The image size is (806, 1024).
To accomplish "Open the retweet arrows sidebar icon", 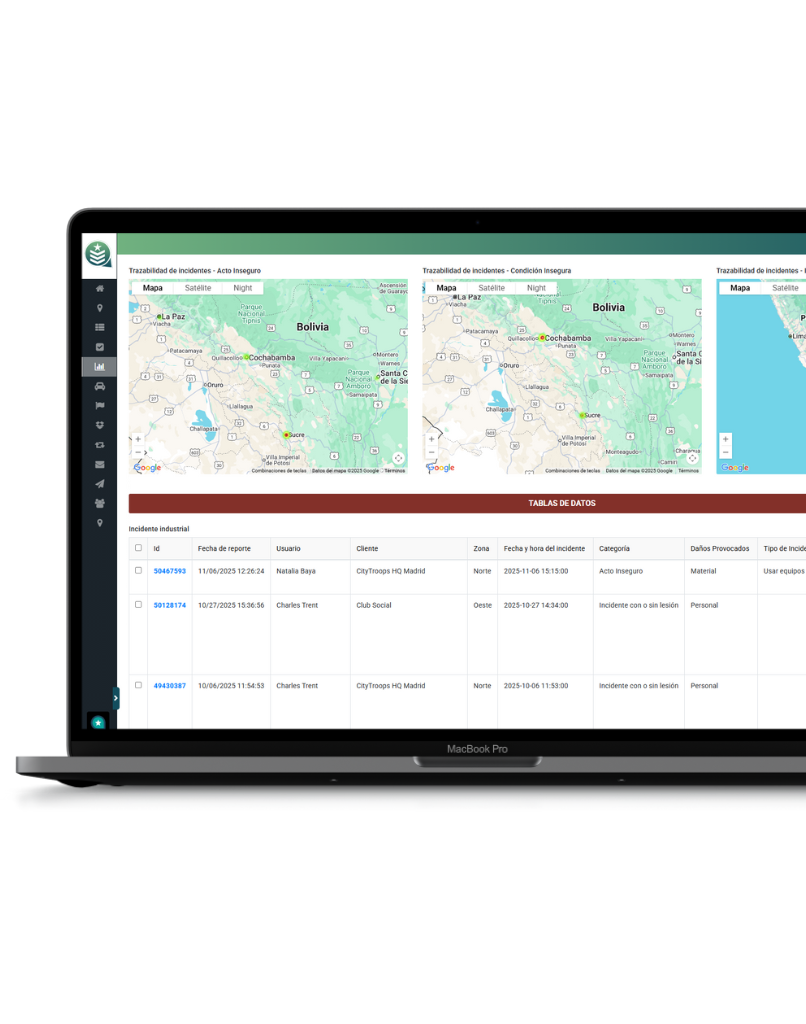I will pyautogui.click(x=99, y=445).
